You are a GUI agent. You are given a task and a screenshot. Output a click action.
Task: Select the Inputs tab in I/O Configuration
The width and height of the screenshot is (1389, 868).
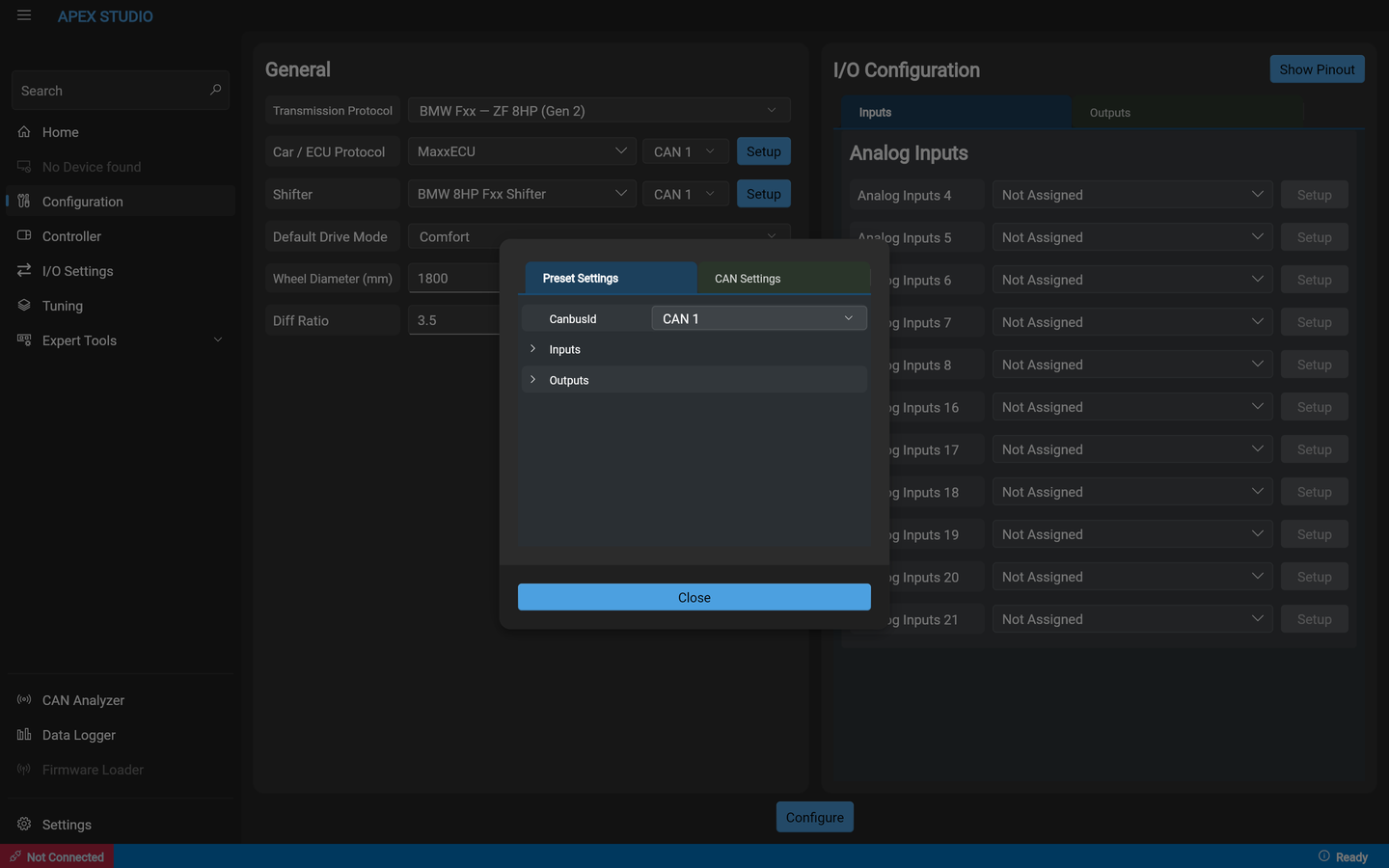(x=956, y=112)
